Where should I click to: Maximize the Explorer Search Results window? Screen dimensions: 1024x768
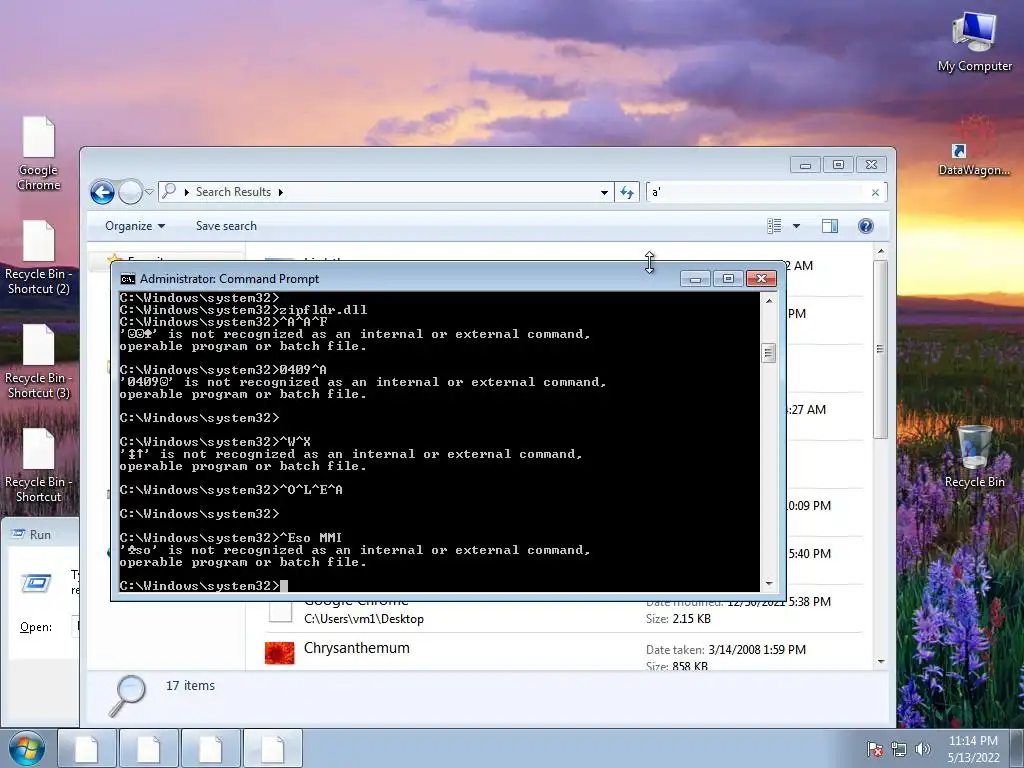(838, 165)
